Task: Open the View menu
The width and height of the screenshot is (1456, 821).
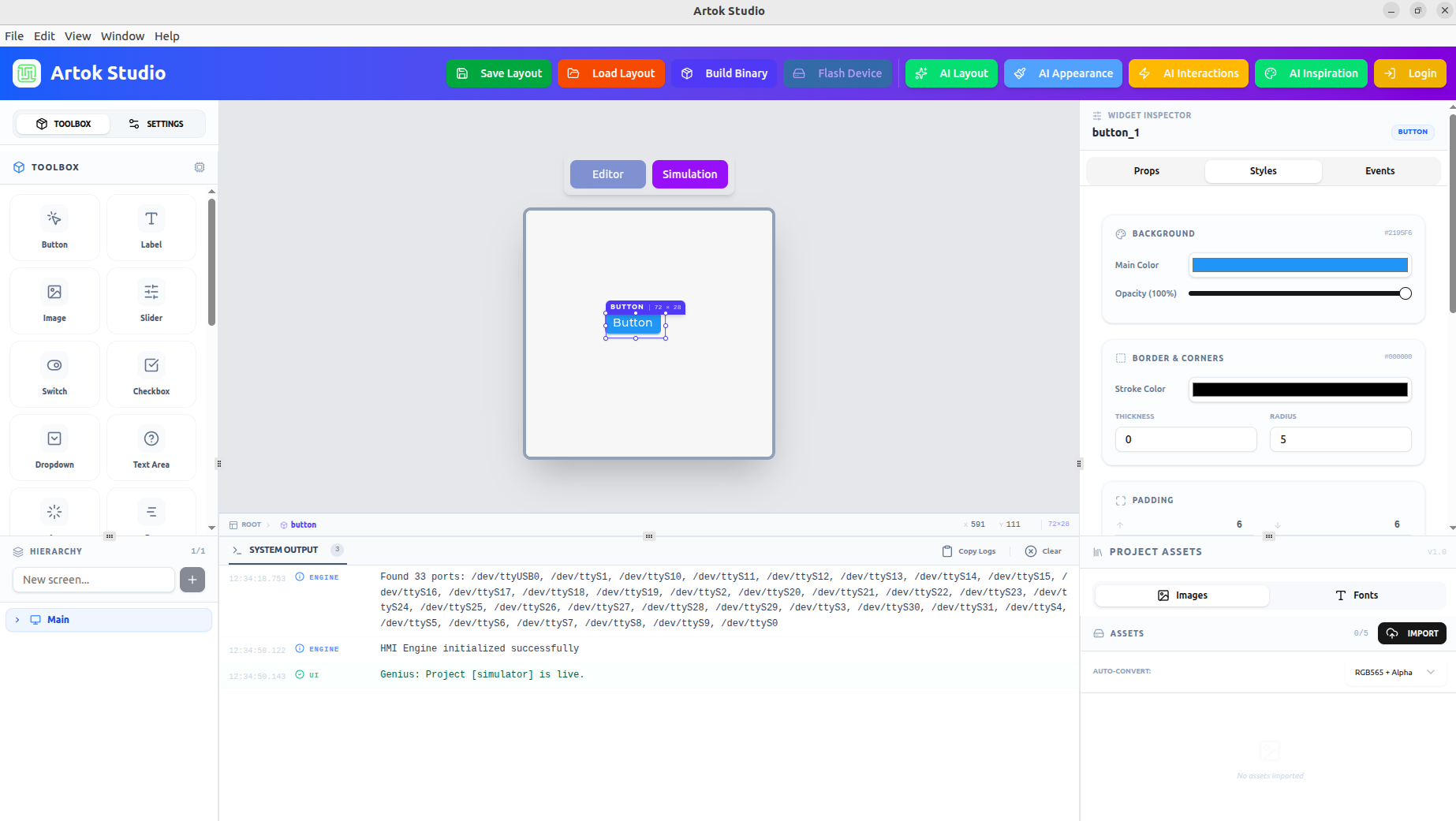Action: point(77,35)
